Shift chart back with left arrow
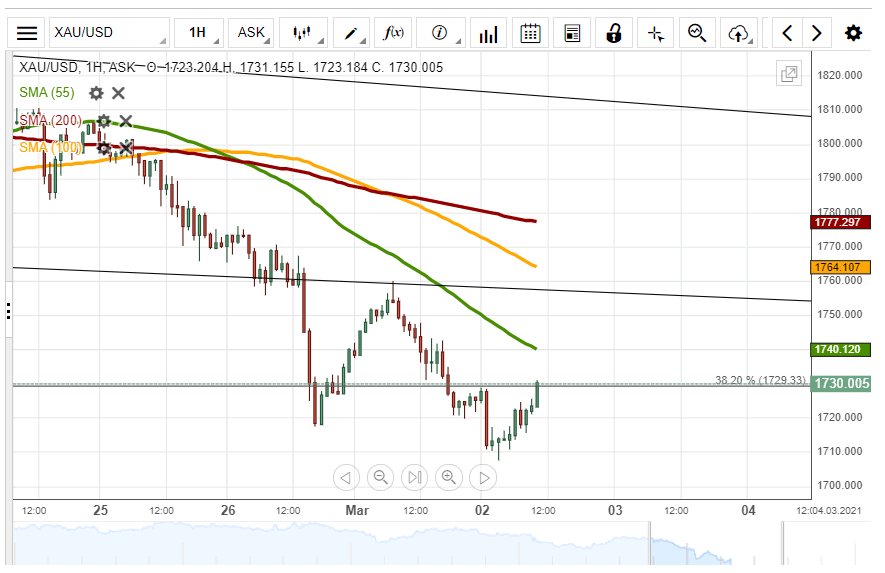 point(787,33)
